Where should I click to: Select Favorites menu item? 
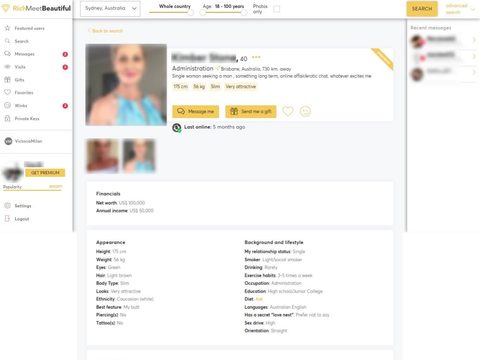(x=24, y=93)
